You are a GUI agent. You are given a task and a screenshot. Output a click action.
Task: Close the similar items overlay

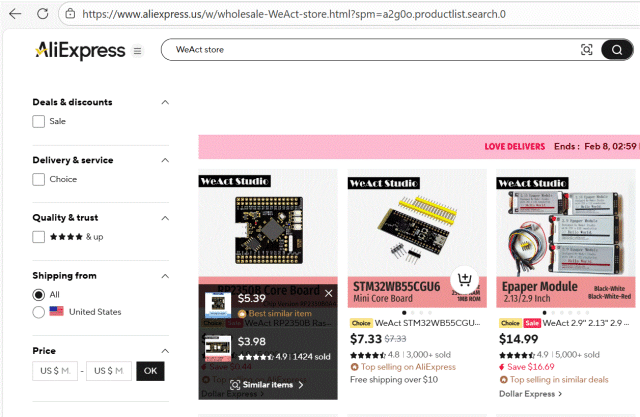click(329, 293)
